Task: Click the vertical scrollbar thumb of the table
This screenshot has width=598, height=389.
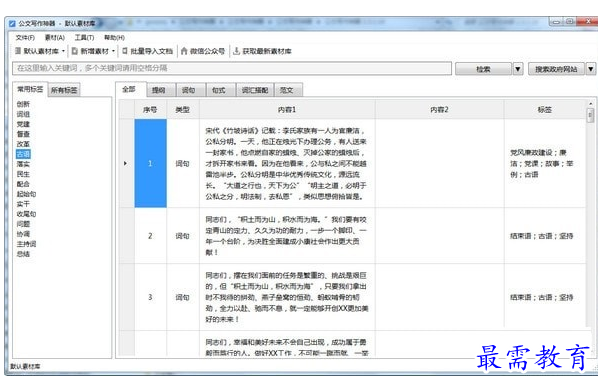Action: (x=590, y=115)
